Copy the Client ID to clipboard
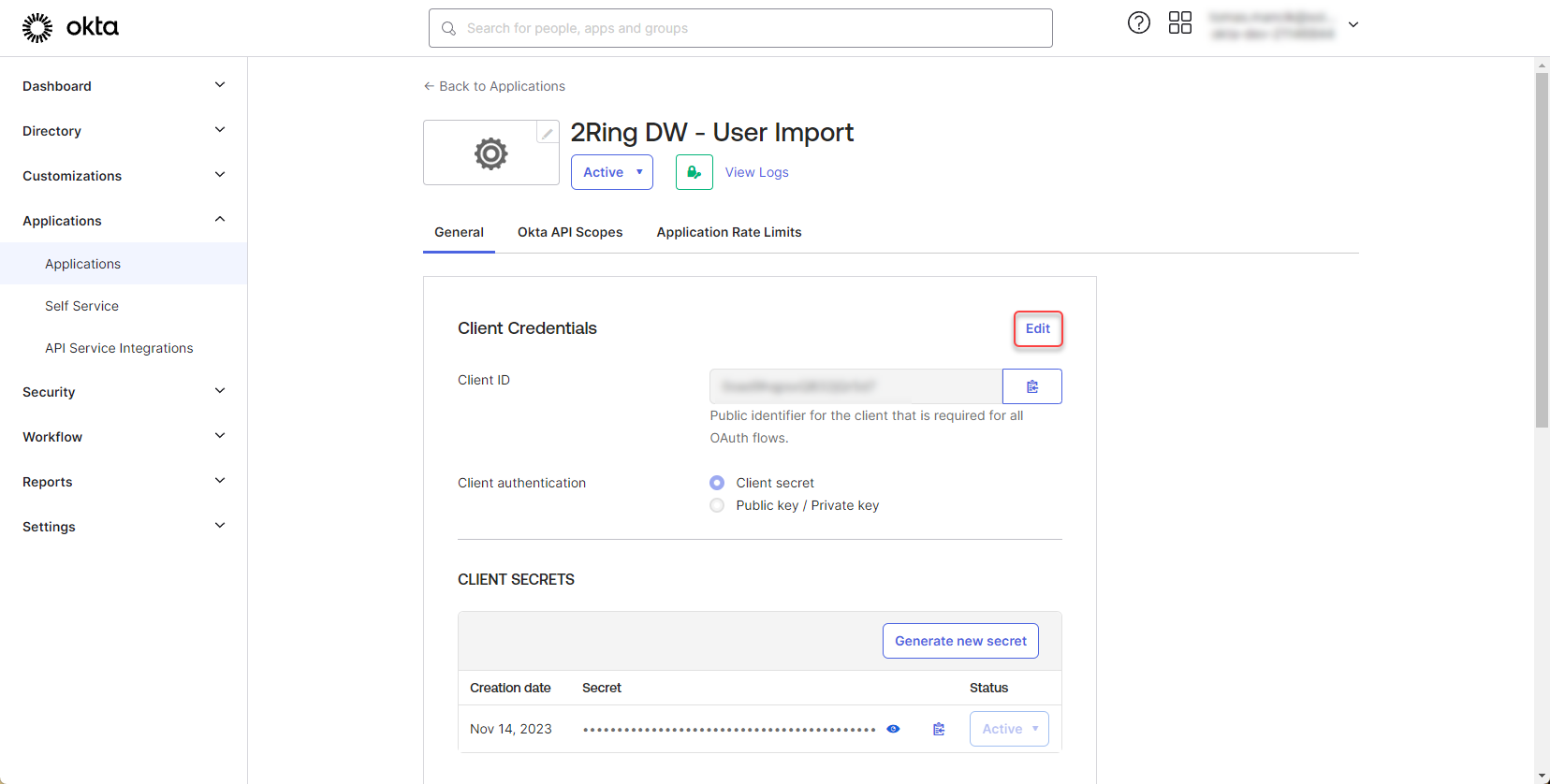Image resolution: width=1550 pixels, height=784 pixels. (x=1031, y=386)
